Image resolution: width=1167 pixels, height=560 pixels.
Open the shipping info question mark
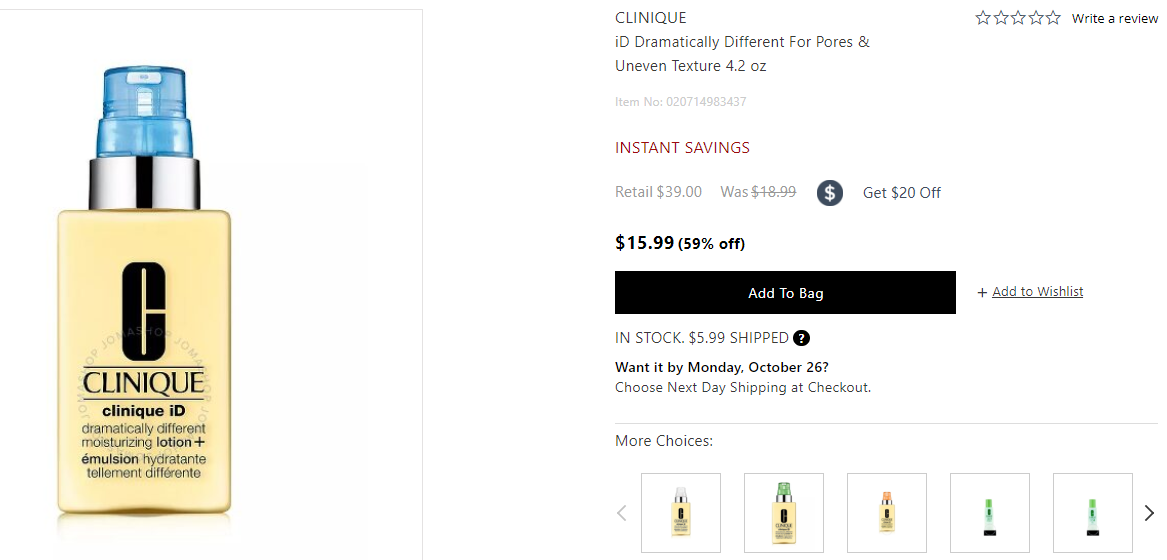coord(801,338)
